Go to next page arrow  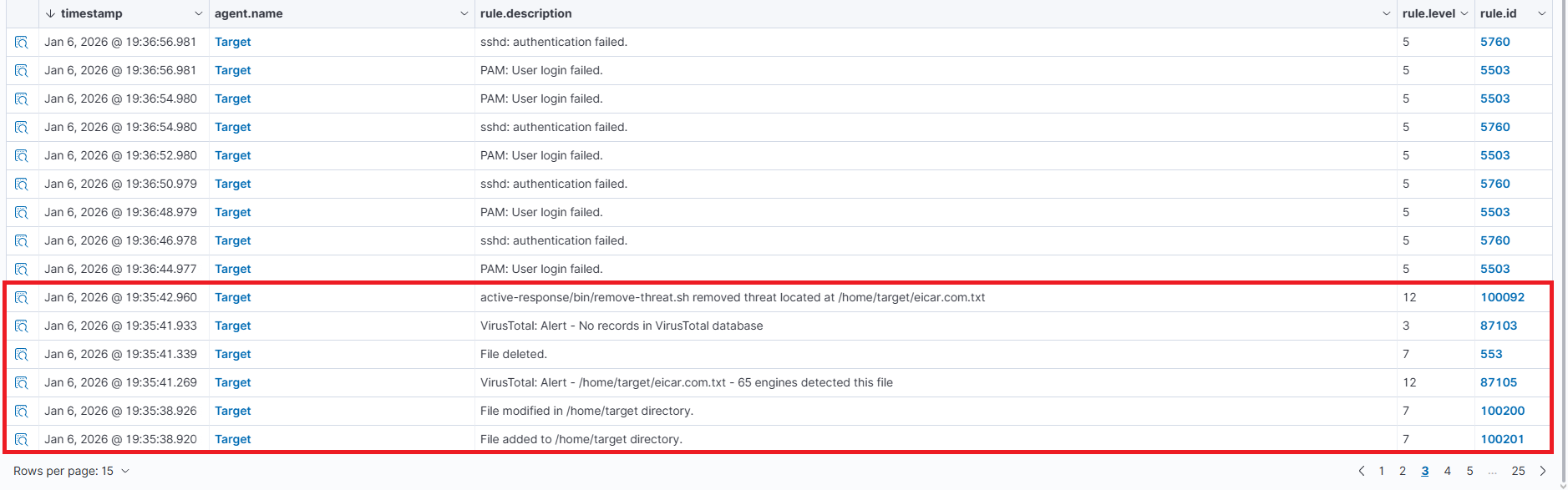coord(1543,471)
